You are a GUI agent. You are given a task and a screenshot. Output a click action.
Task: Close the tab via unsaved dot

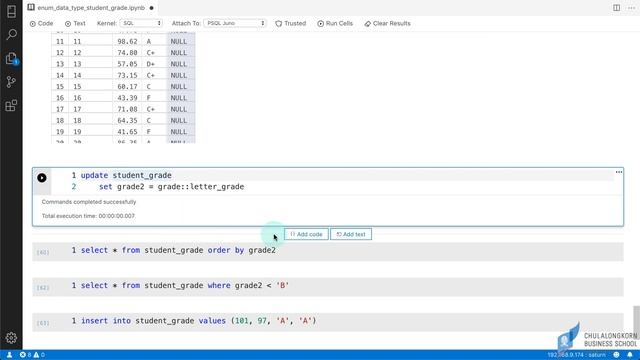pyautogui.click(x=151, y=8)
